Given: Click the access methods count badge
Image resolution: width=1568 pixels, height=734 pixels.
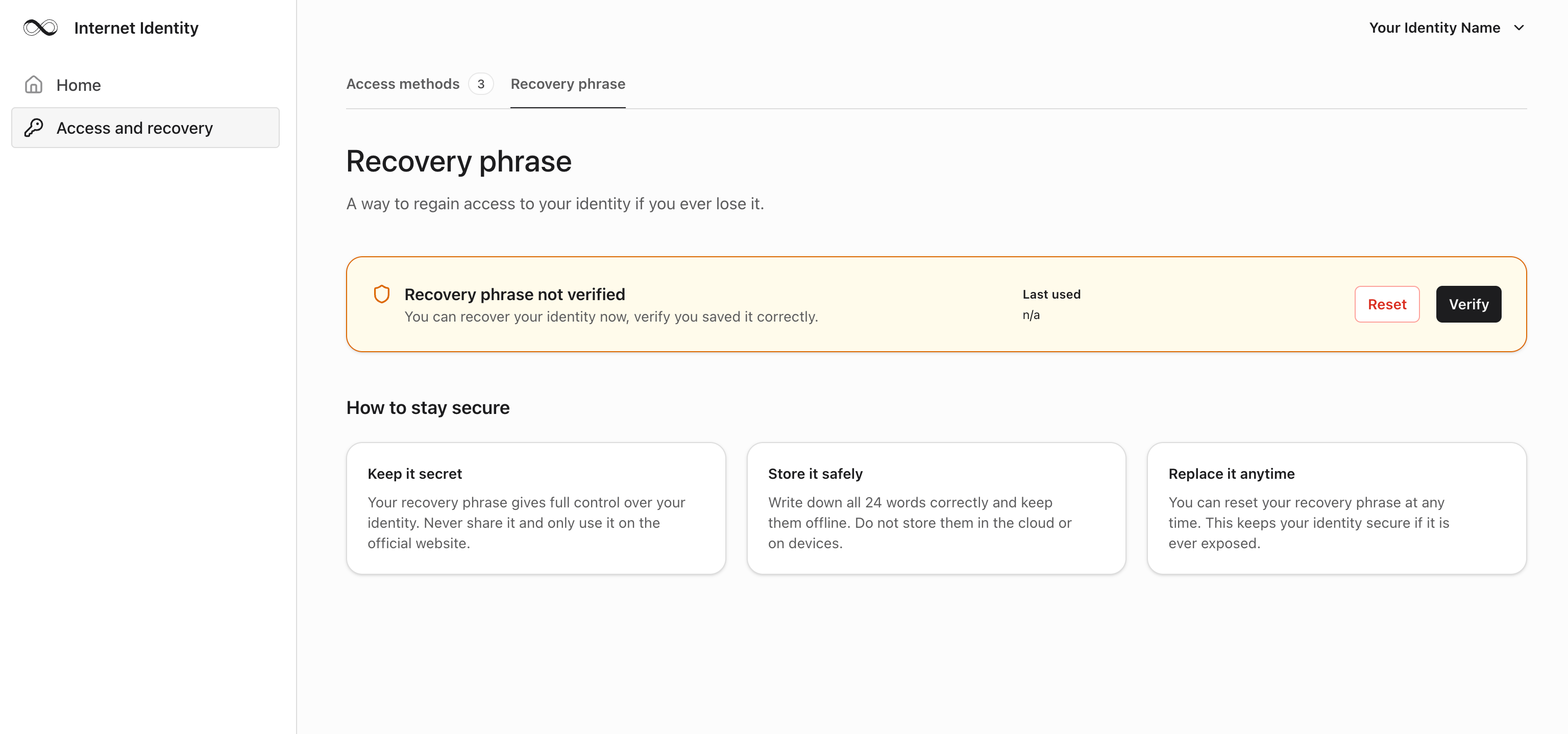Looking at the screenshot, I should pyautogui.click(x=481, y=84).
